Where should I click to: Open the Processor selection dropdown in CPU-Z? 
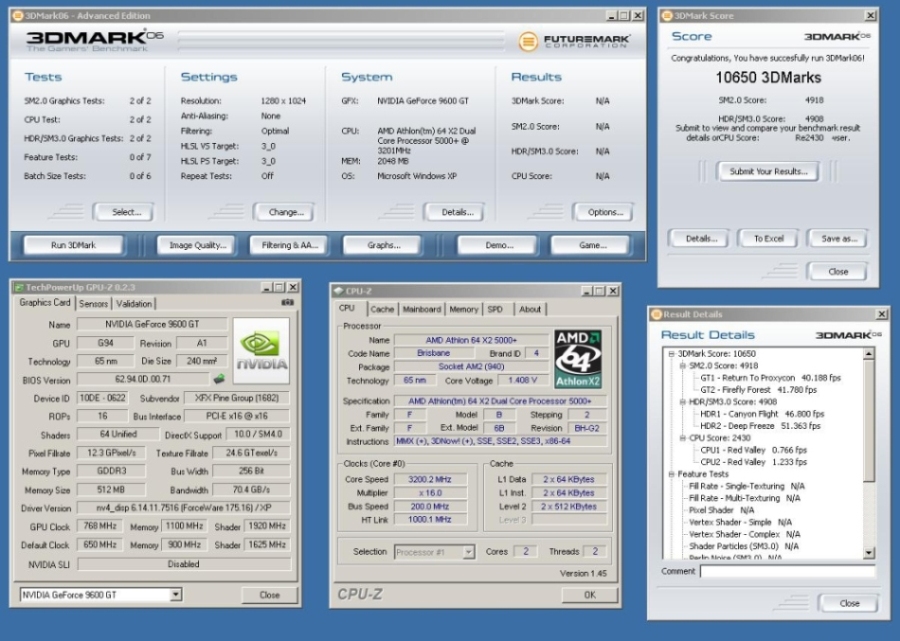468,552
